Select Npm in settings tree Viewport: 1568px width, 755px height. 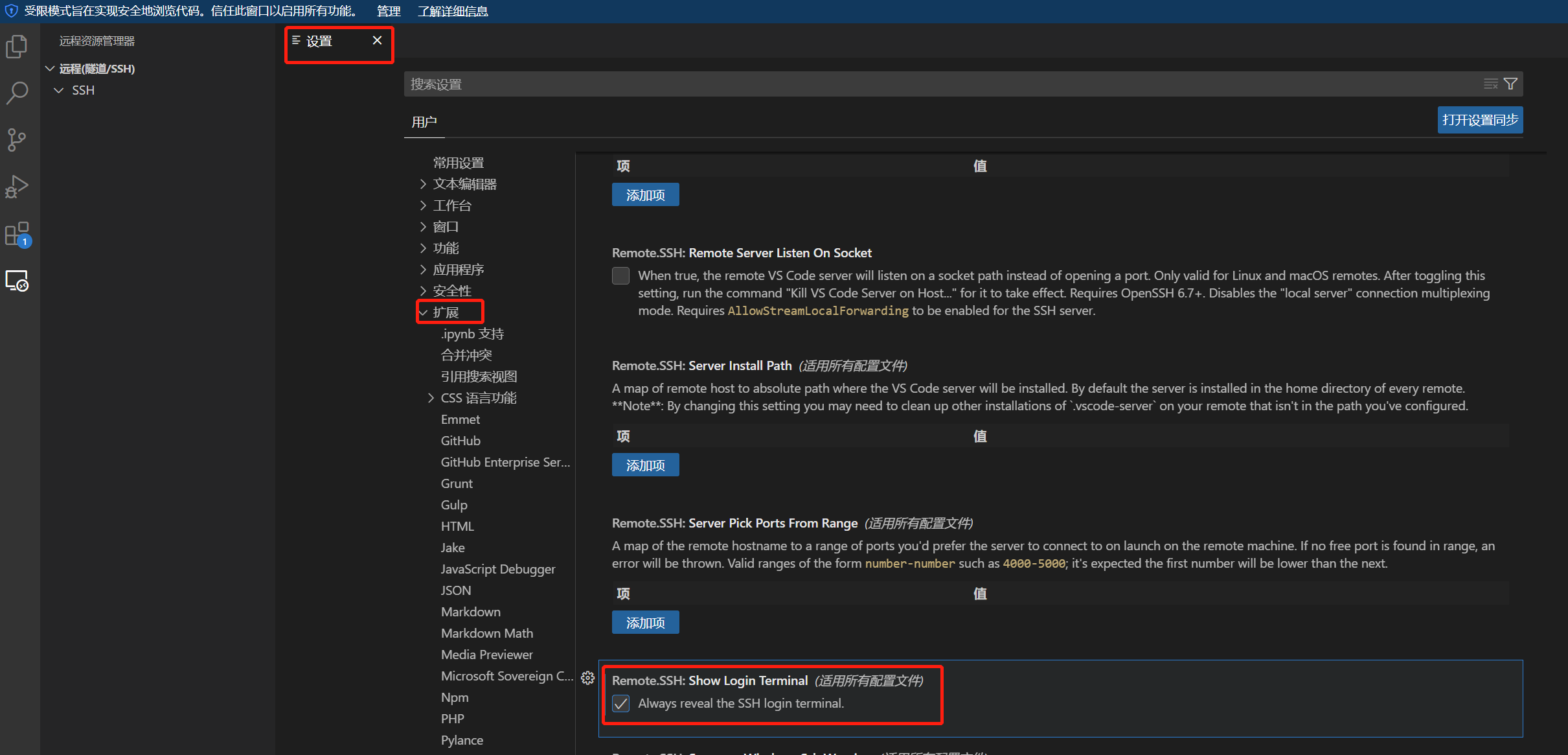tap(455, 697)
